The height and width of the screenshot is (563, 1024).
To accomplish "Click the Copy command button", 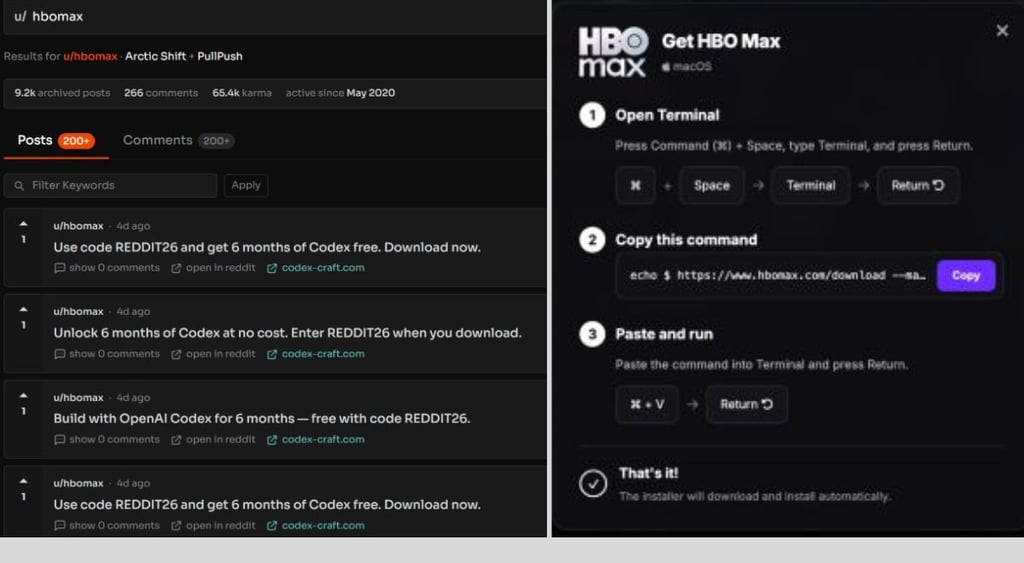I will pos(966,276).
